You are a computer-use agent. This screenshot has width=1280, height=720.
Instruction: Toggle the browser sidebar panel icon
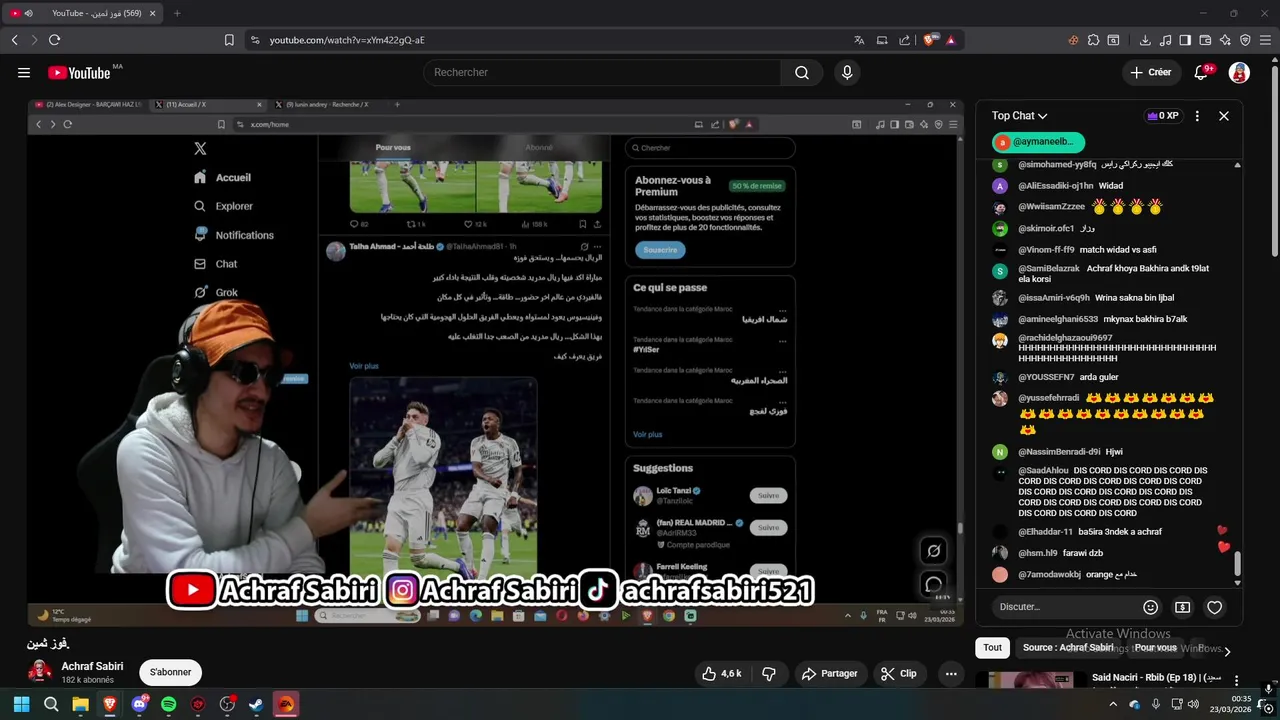point(1185,40)
